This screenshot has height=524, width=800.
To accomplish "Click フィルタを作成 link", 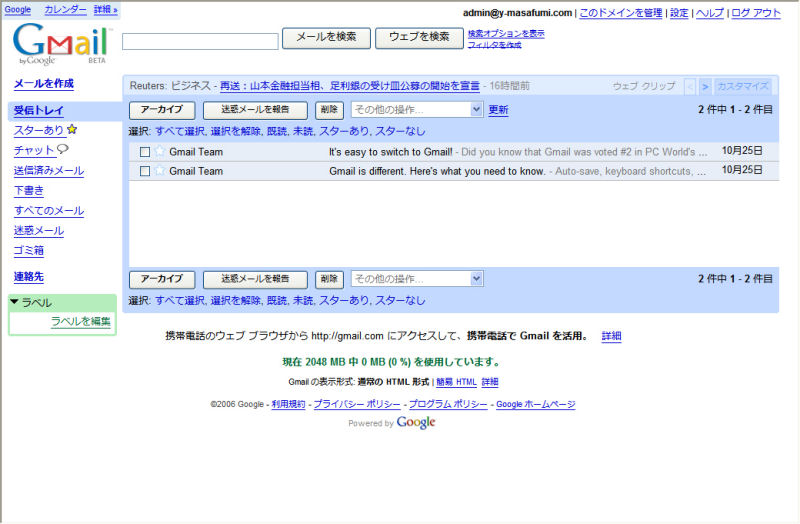I will click(494, 45).
